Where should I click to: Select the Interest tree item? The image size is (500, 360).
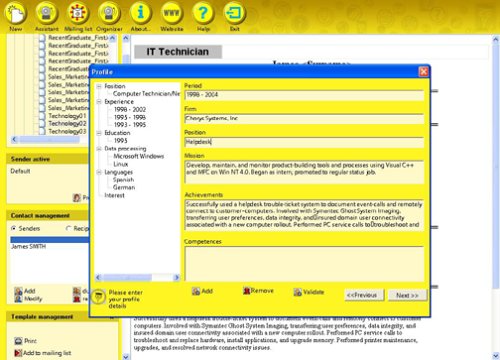point(114,195)
